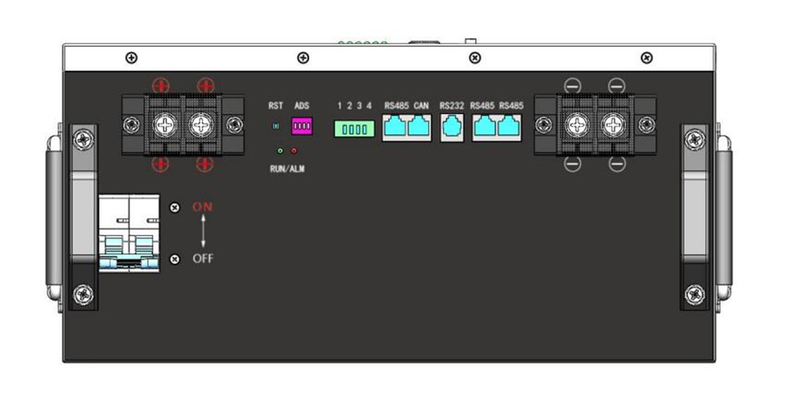Click the RS232 port

pos(451,127)
